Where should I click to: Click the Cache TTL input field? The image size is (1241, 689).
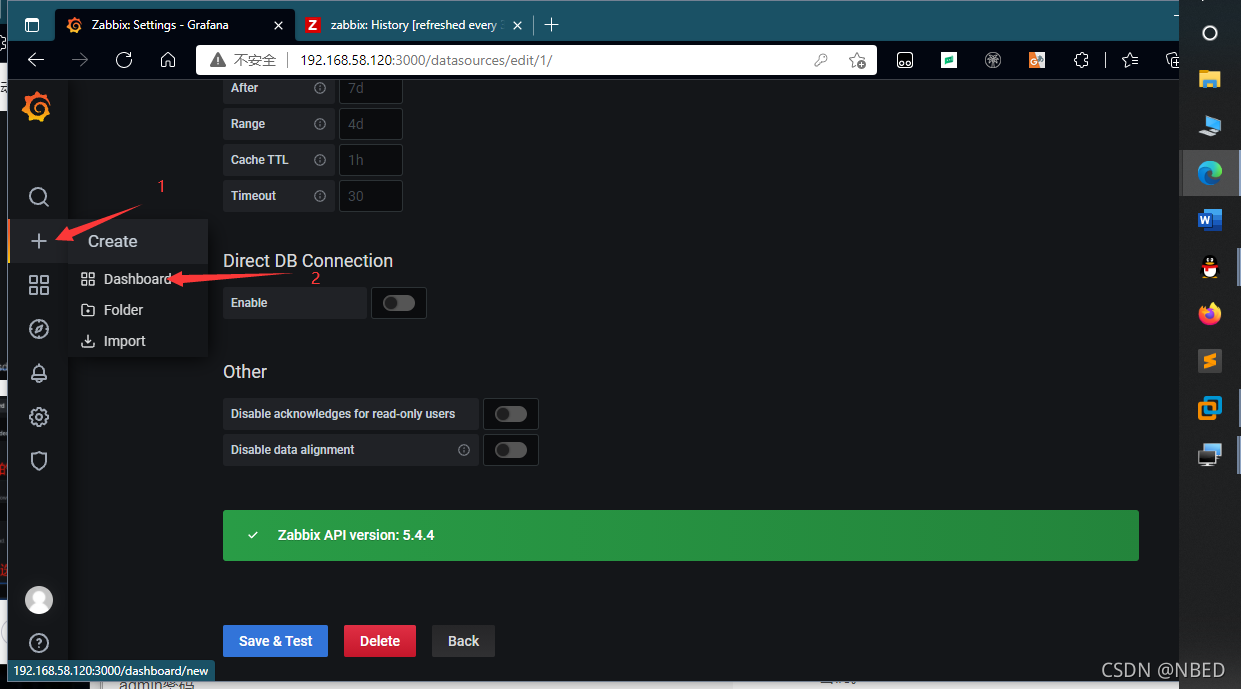point(371,160)
